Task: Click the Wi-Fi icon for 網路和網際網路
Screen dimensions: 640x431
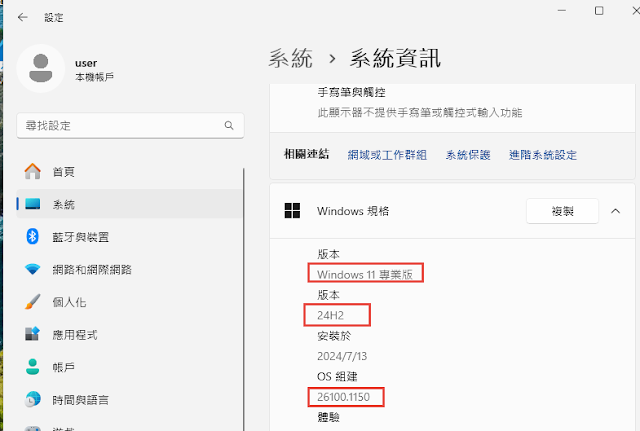Action: [32, 269]
